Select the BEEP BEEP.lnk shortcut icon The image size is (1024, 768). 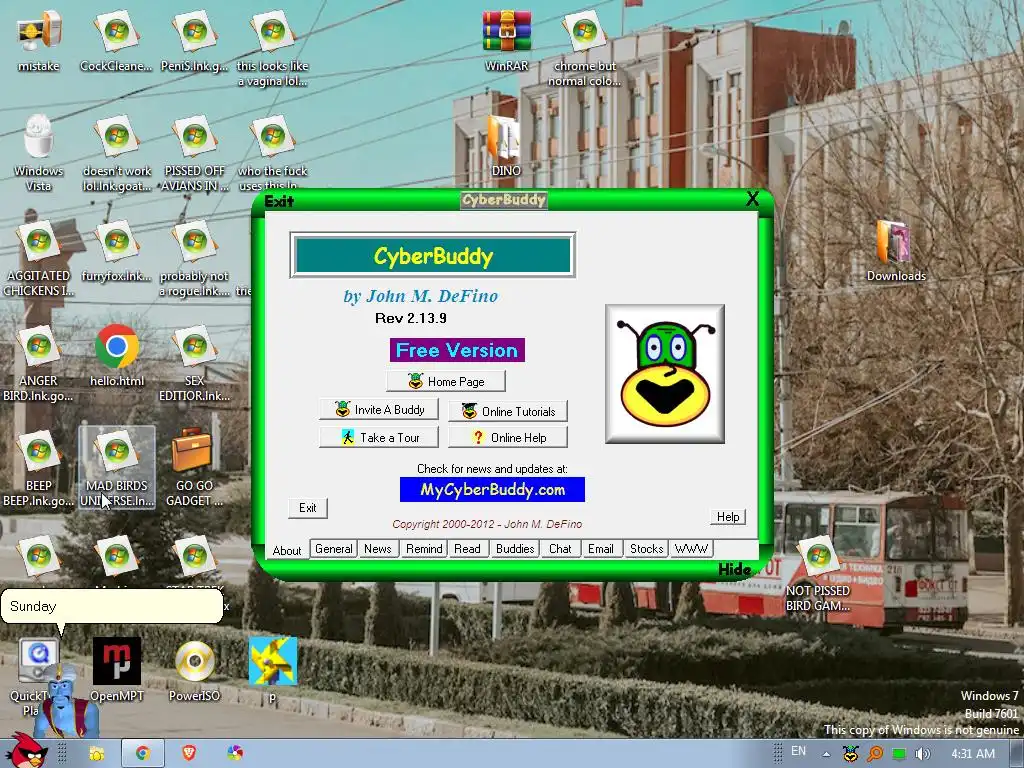tap(38, 468)
